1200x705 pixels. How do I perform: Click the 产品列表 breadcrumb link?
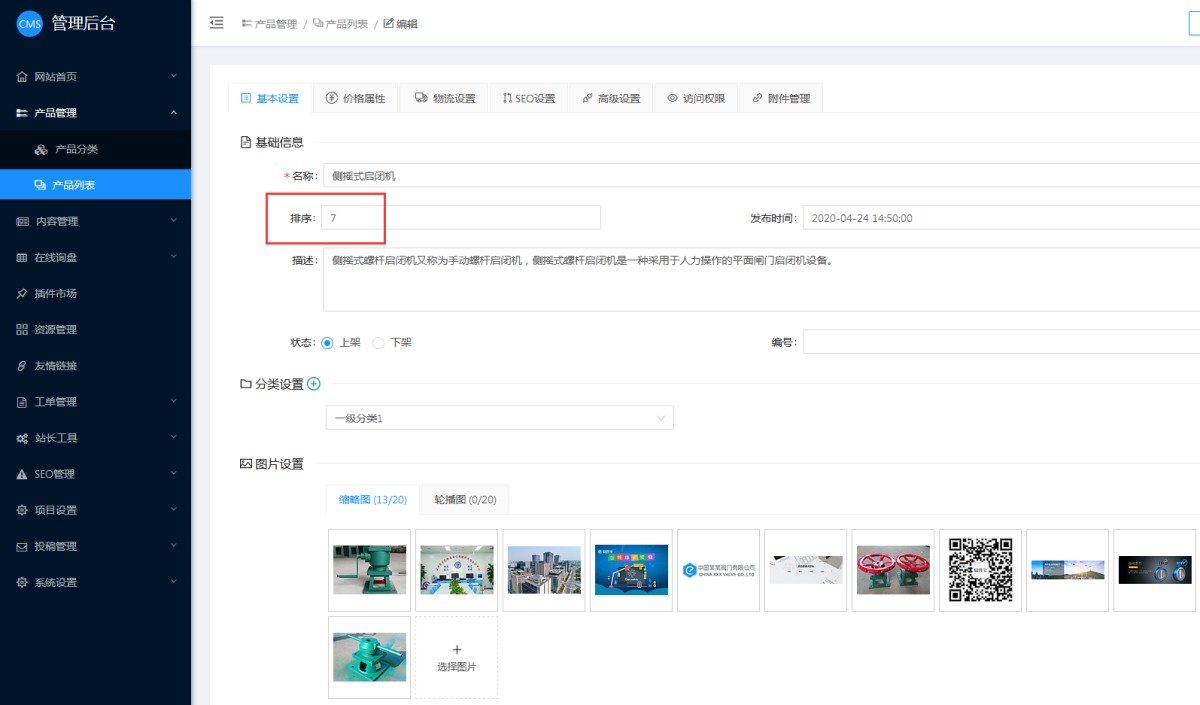(340, 24)
